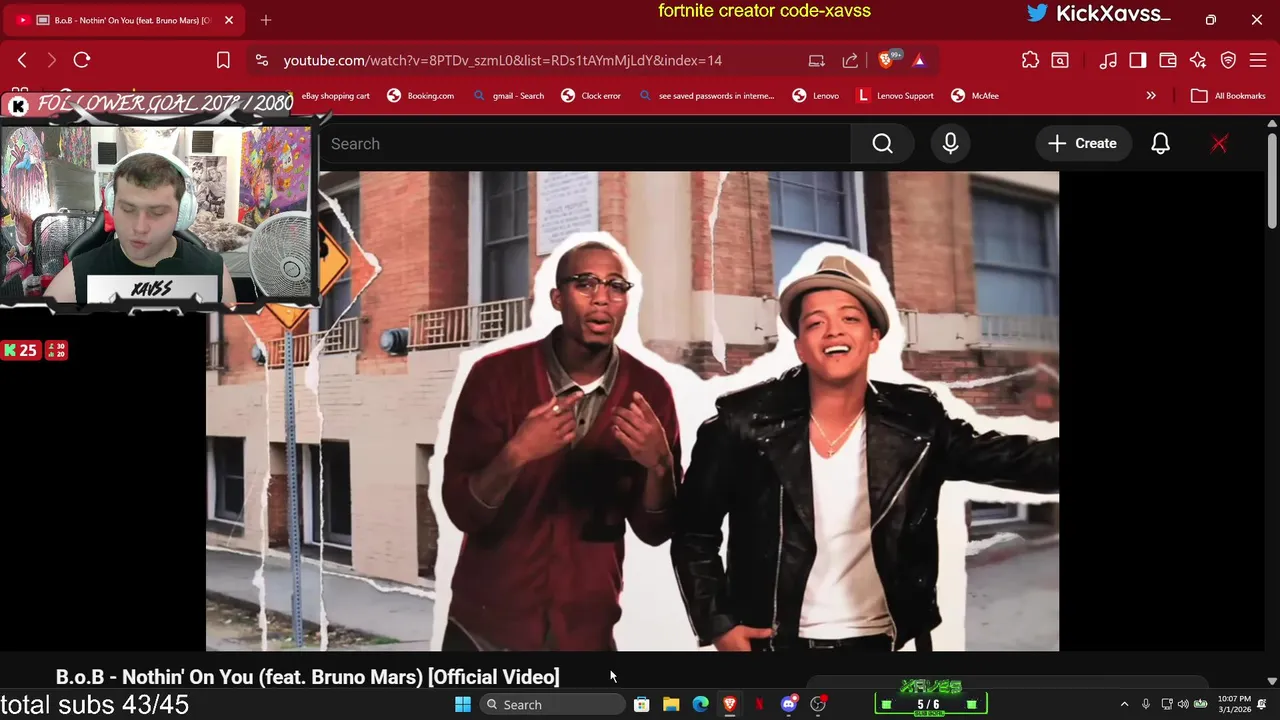Open Microsoft Store from the taskbar
This screenshot has height=720, width=1280.
642,705
